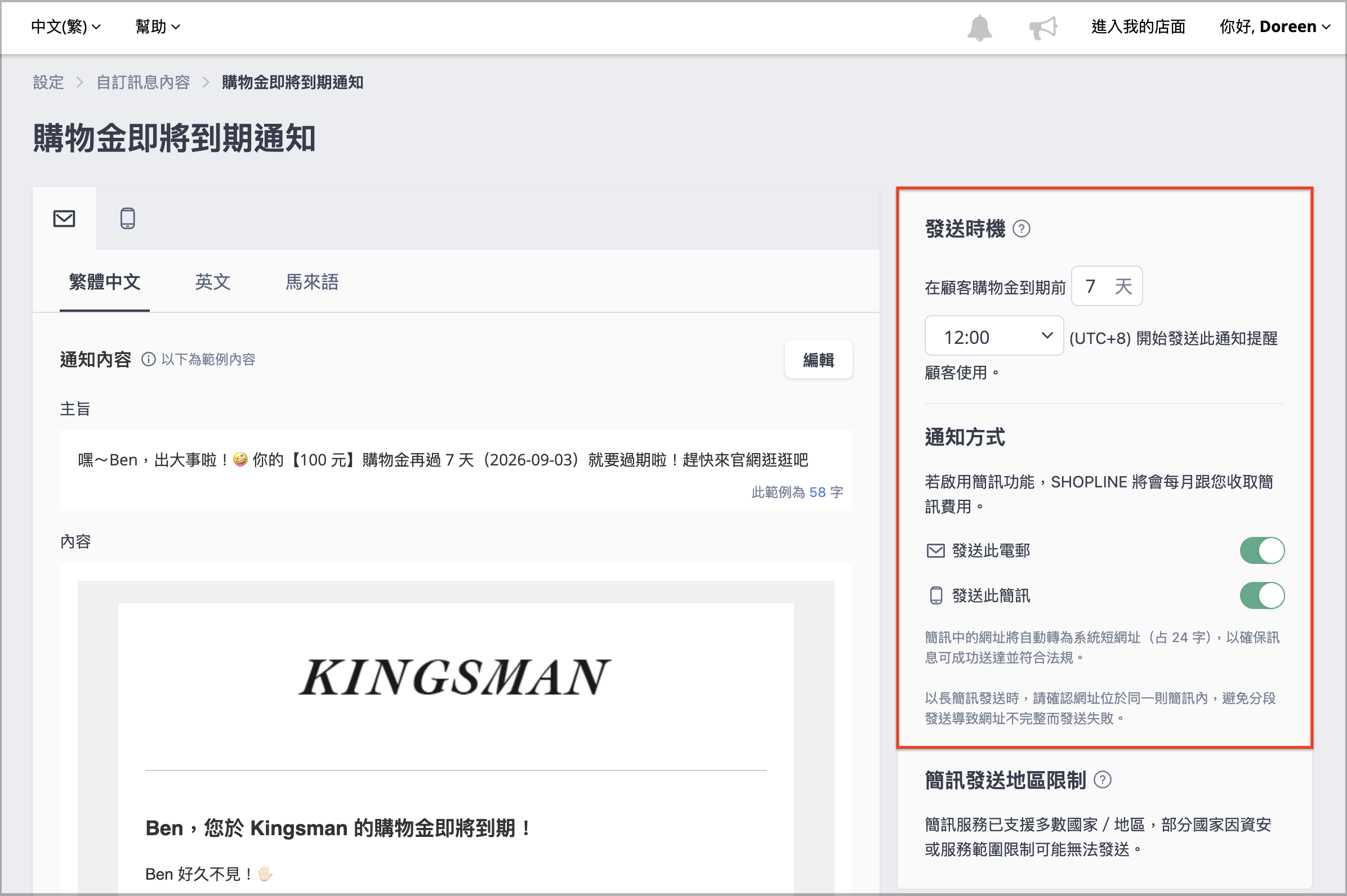
Task: Click the phone icon beside 發送此簡訊
Action: click(x=936, y=596)
